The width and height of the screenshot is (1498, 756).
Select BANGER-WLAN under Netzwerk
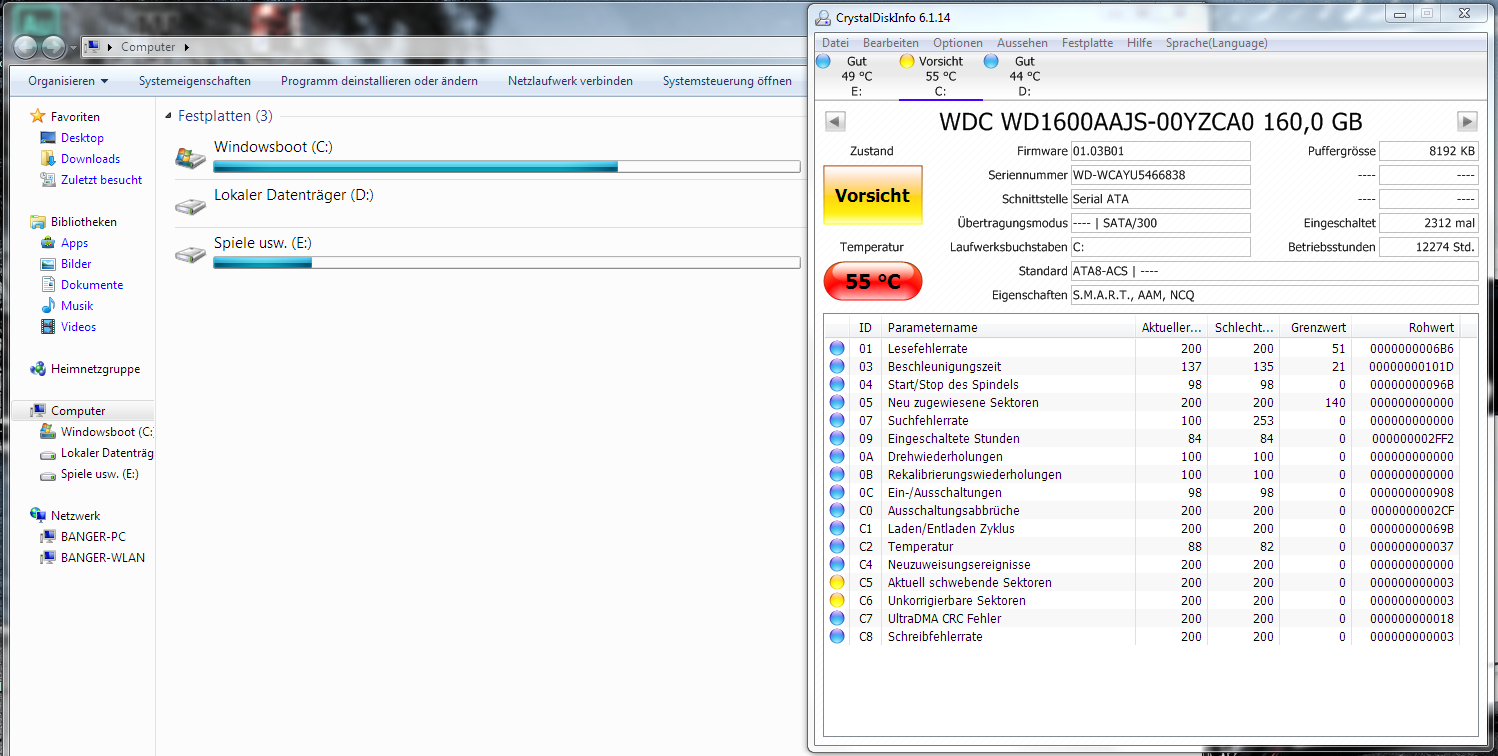[102, 558]
